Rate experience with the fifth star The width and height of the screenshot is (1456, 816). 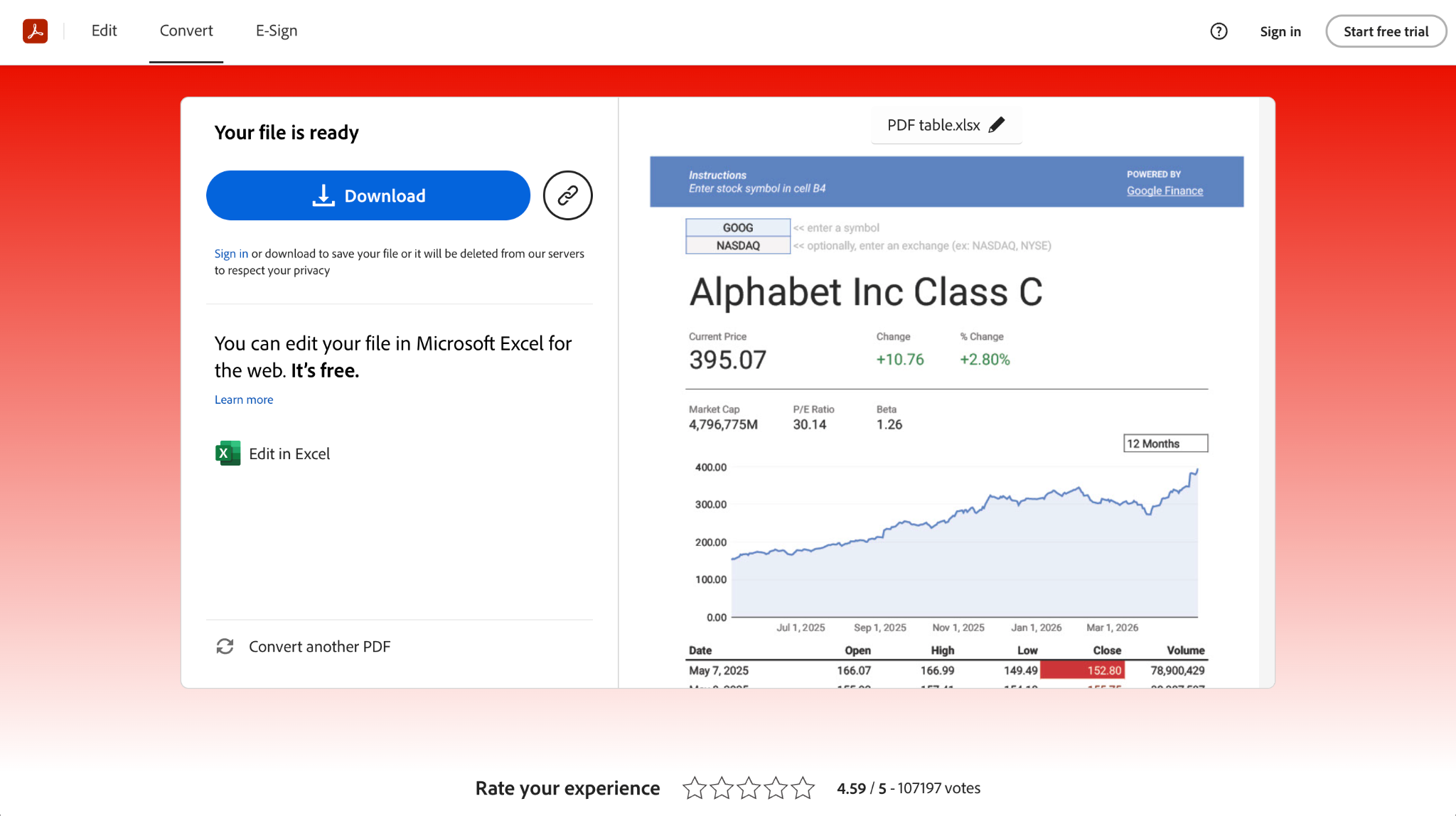coord(803,788)
